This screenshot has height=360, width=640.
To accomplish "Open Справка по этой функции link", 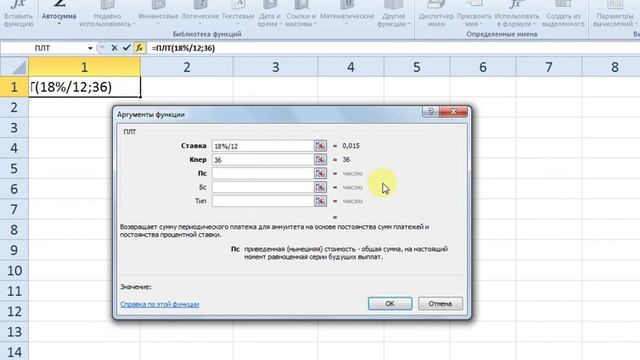I will pyautogui.click(x=160, y=304).
